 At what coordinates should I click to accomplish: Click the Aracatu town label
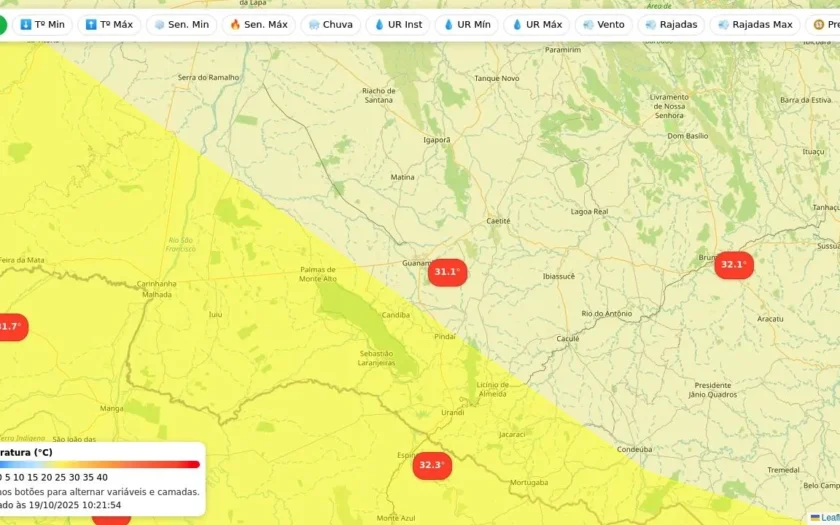coord(770,319)
